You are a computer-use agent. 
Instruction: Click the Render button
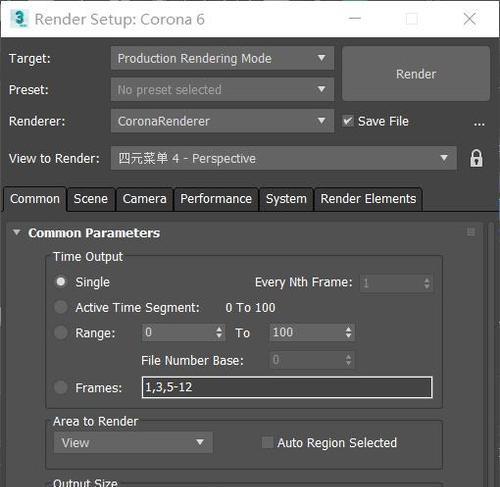tap(416, 74)
